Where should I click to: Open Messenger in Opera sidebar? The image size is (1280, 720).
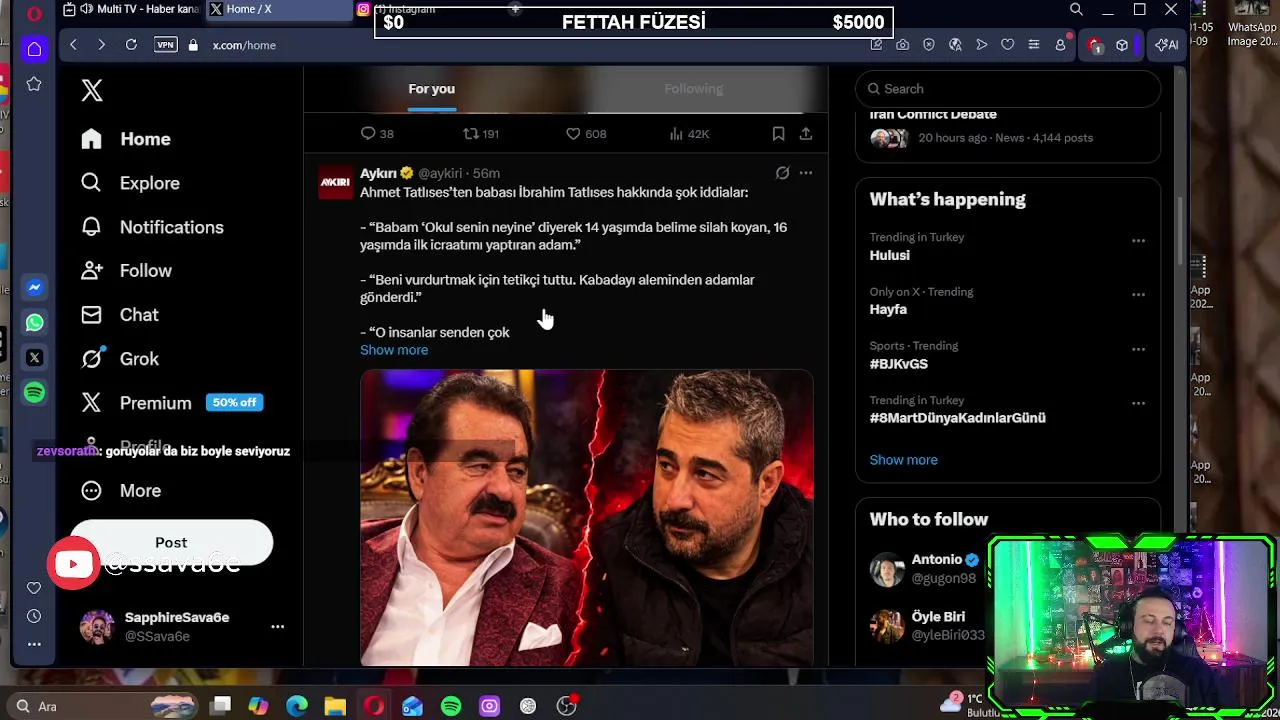(34, 287)
